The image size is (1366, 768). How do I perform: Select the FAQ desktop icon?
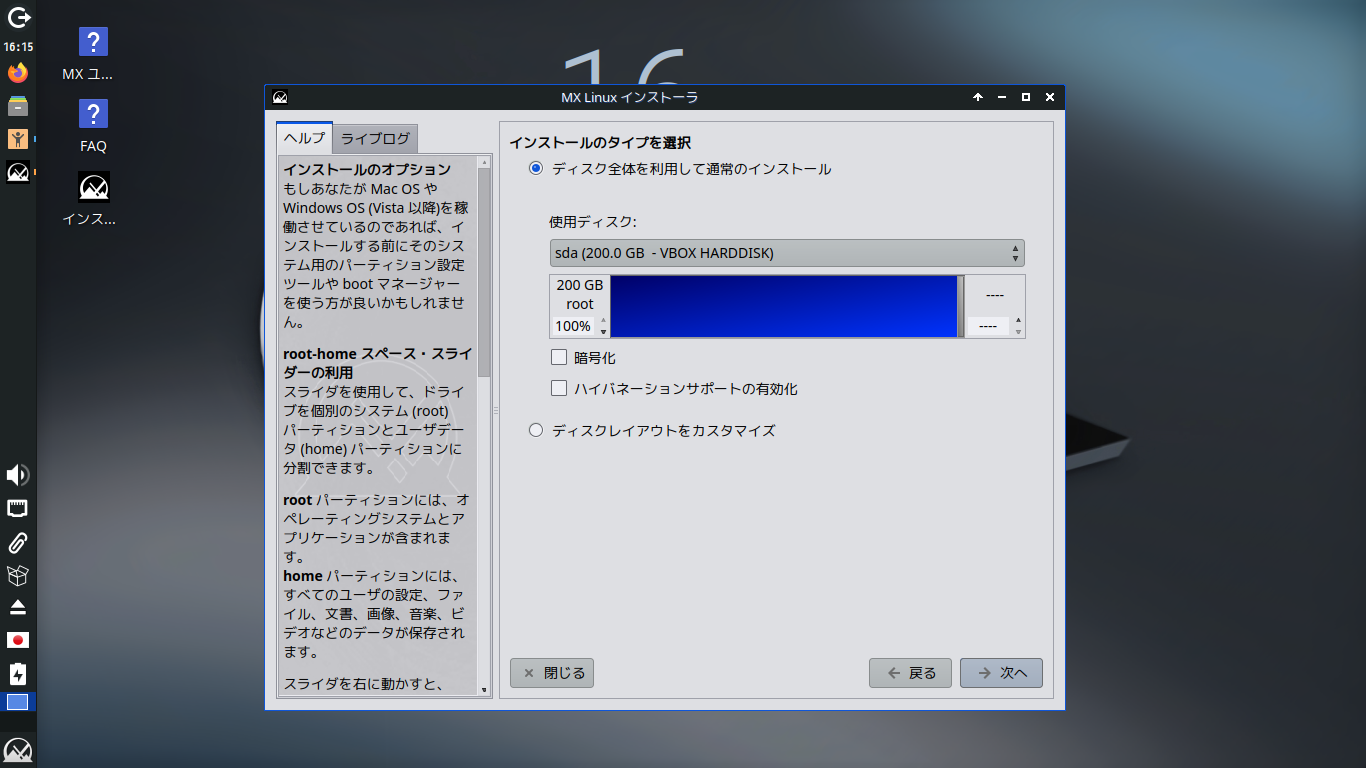(x=93, y=126)
